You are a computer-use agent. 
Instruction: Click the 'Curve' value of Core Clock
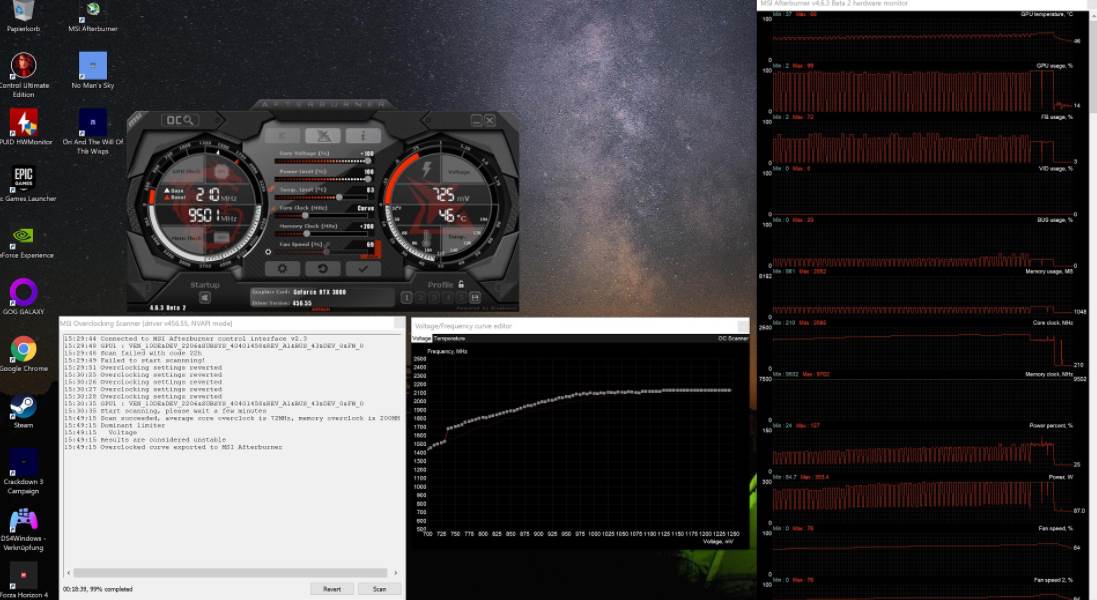point(365,208)
